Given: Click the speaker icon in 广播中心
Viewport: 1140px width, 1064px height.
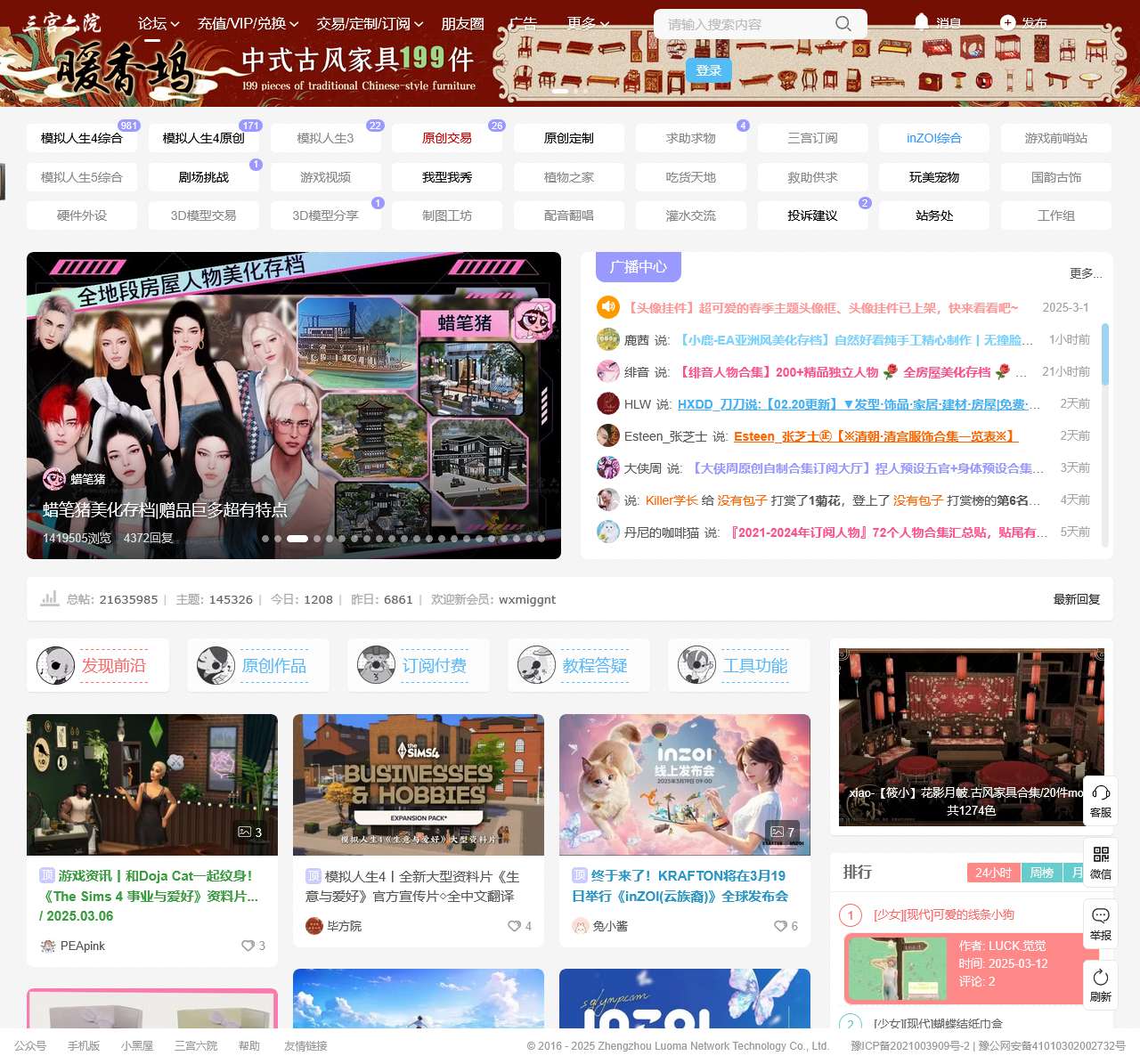Looking at the screenshot, I should click(x=608, y=306).
